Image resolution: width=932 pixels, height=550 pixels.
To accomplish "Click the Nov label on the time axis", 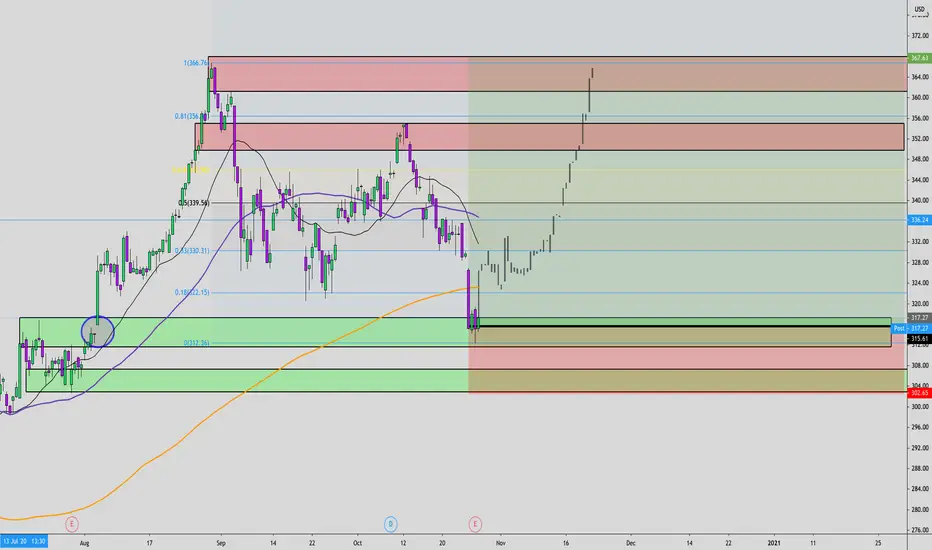I will [500, 543].
